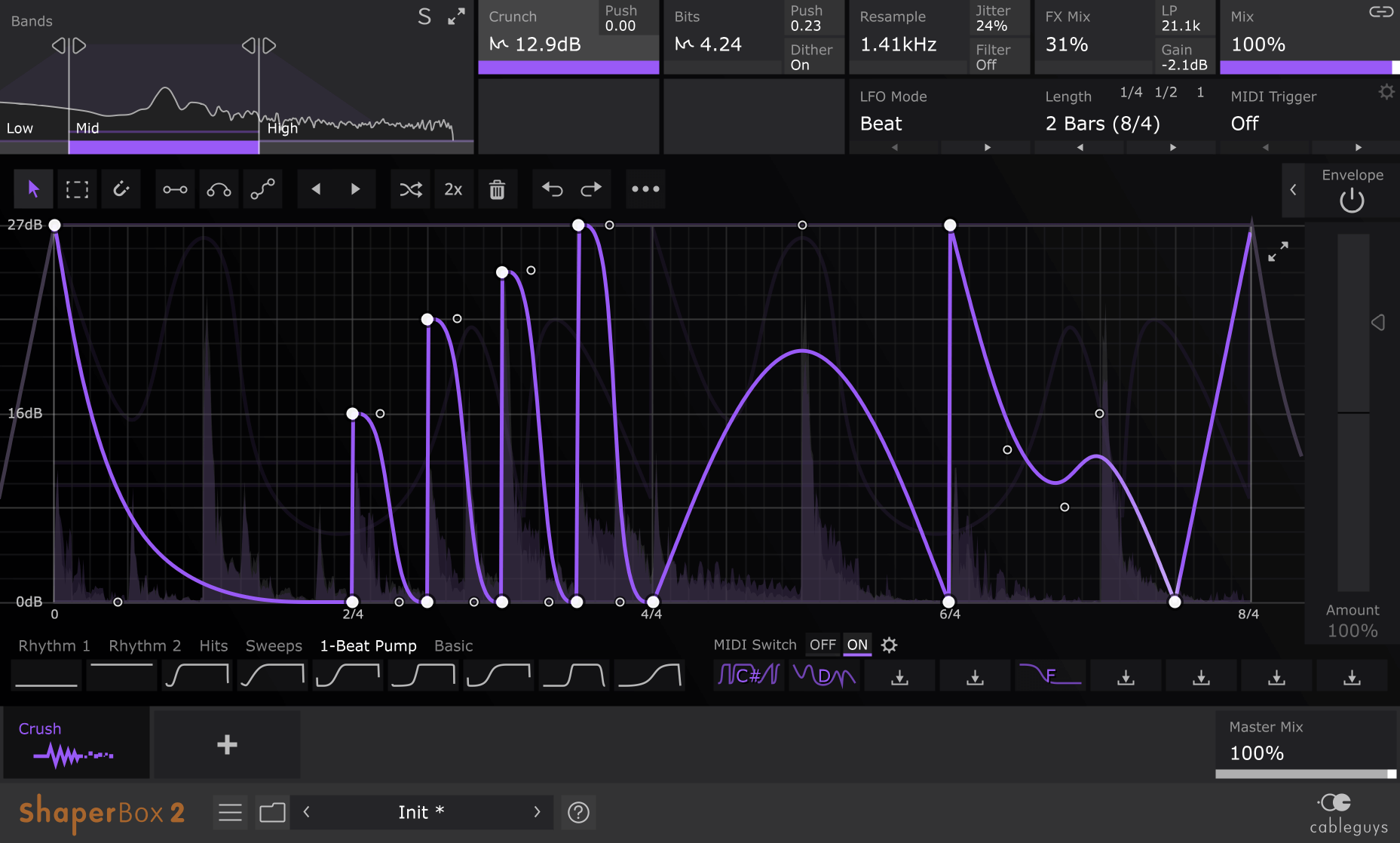Click the link icon above Mix
This screenshot has height=843, width=1400.
1381,11
